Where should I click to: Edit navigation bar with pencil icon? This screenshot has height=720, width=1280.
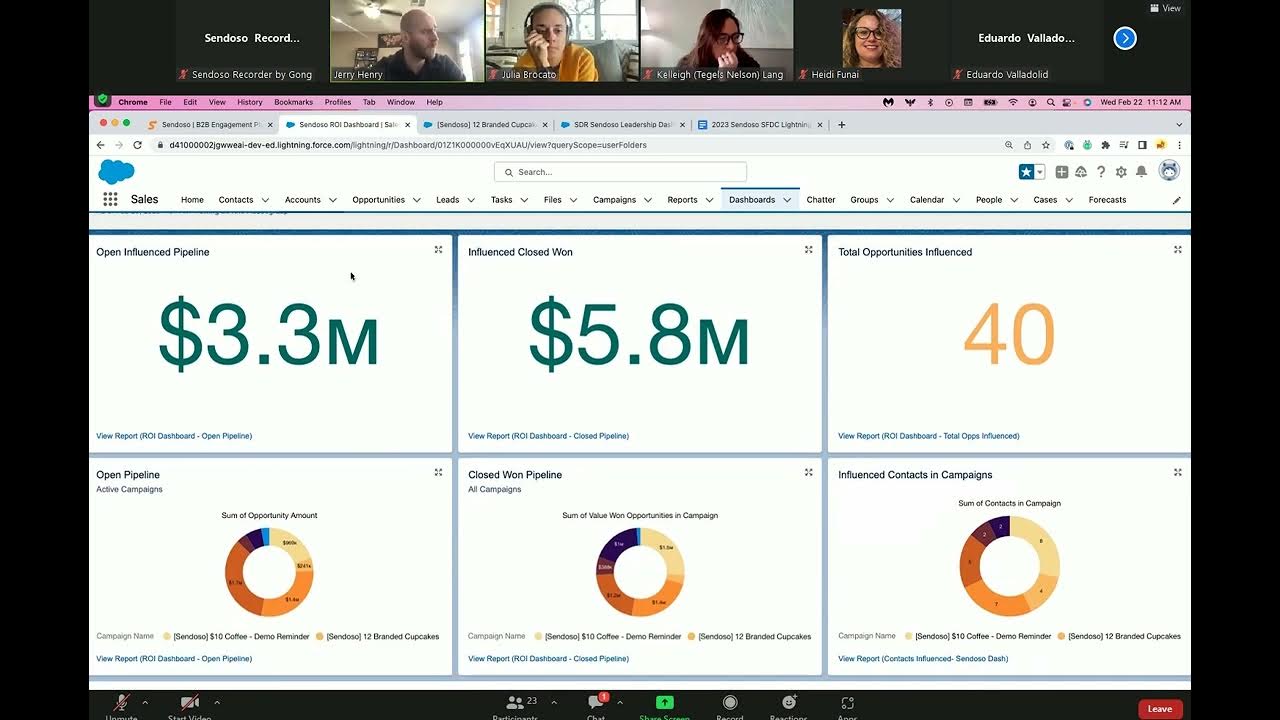pyautogui.click(x=1177, y=200)
